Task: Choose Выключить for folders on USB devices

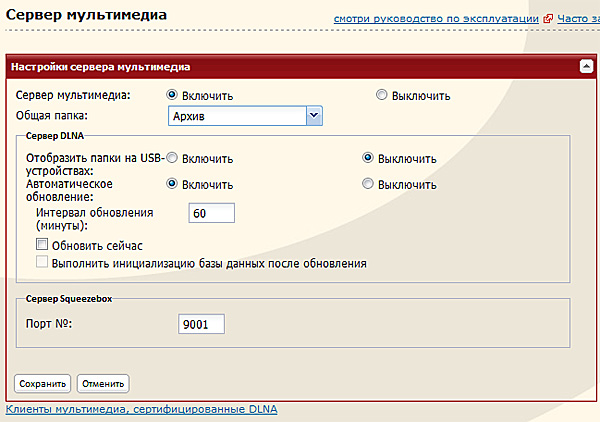Action: [368, 158]
